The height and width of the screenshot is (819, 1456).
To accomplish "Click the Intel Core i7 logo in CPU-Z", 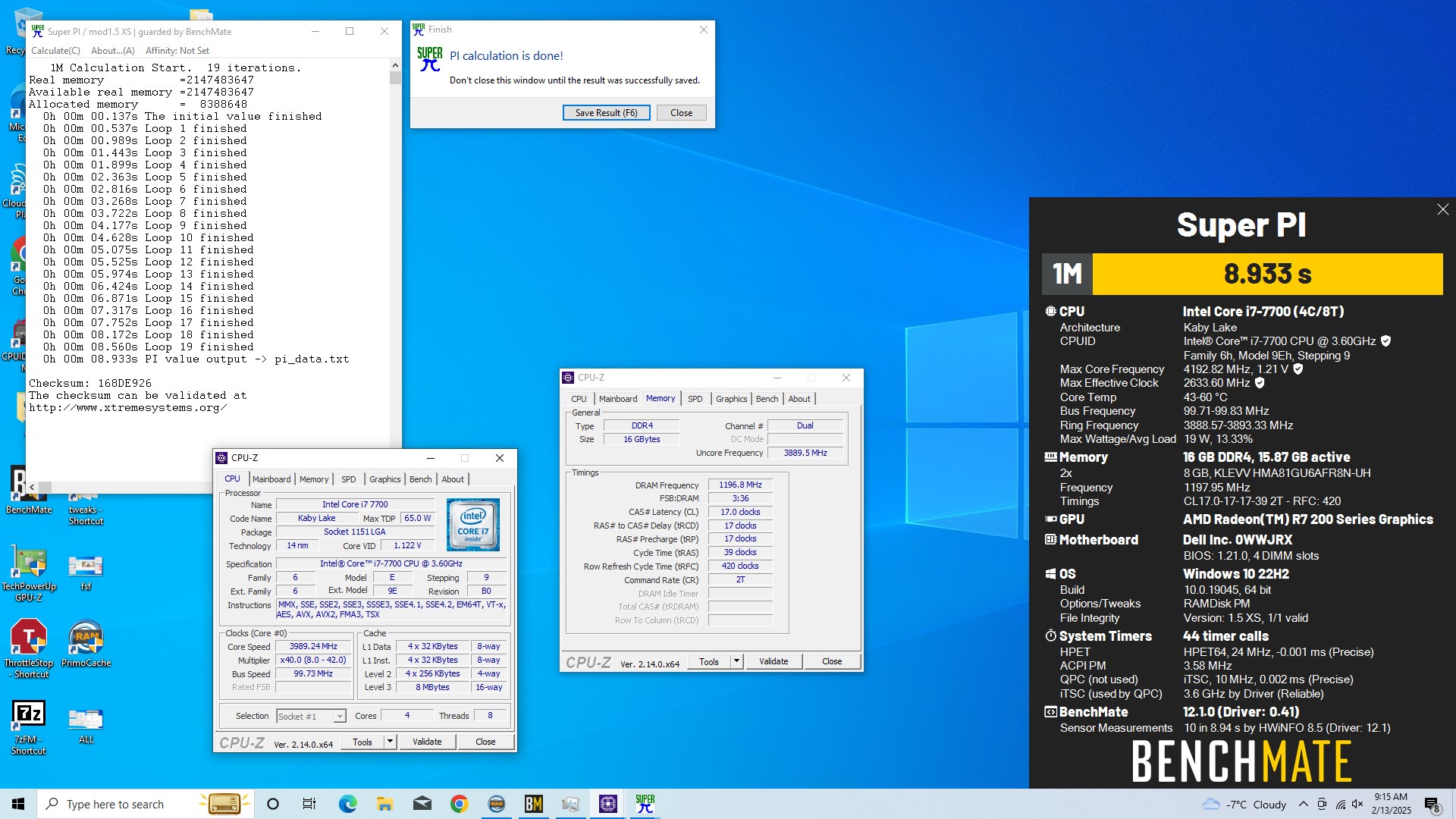I will tap(473, 524).
